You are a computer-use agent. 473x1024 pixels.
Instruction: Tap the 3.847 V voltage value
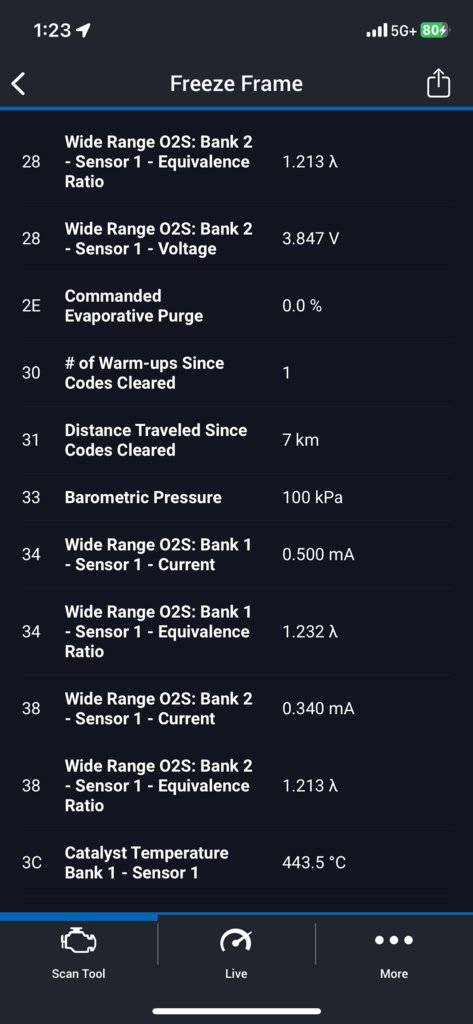310,238
